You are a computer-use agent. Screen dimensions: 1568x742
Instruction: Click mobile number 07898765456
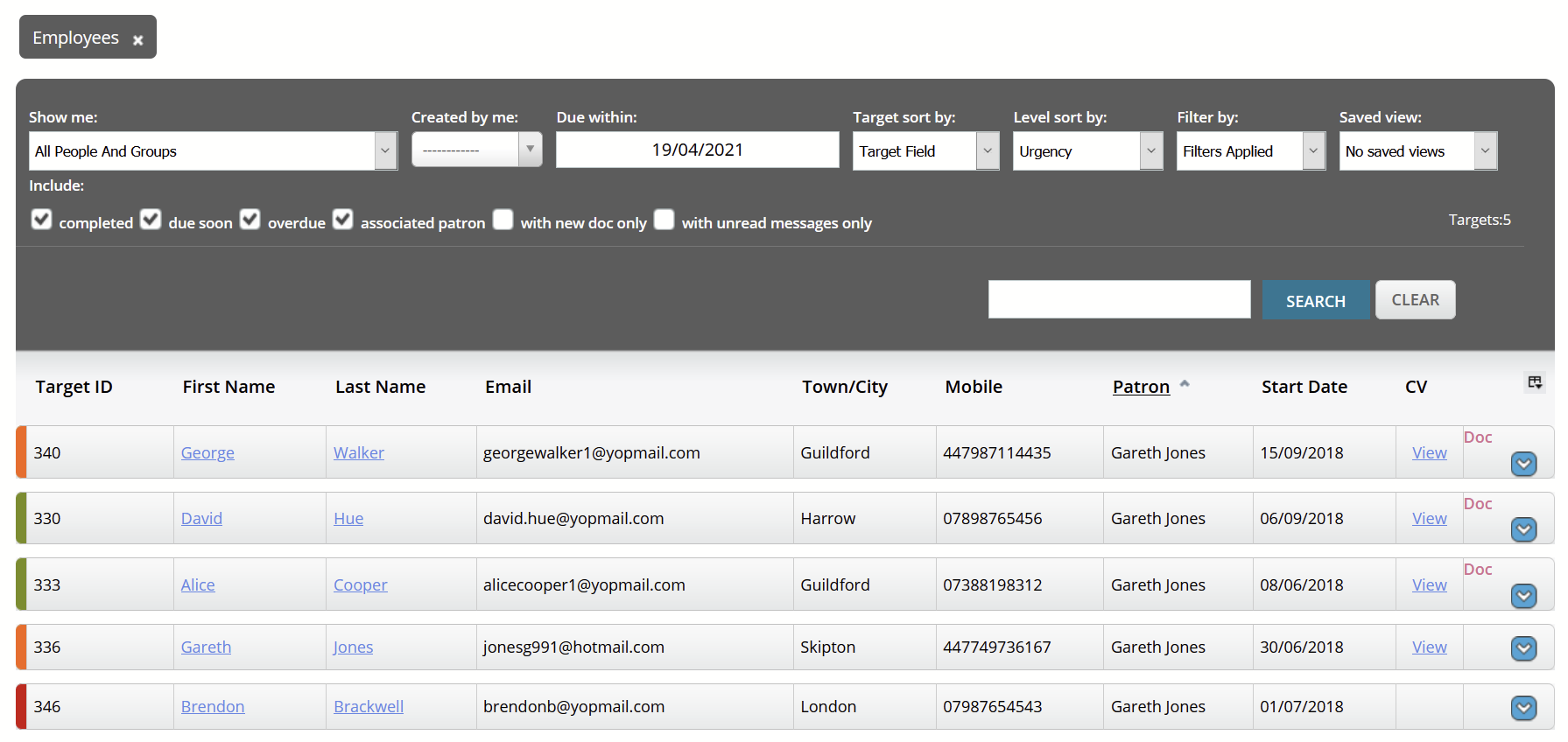pos(992,518)
